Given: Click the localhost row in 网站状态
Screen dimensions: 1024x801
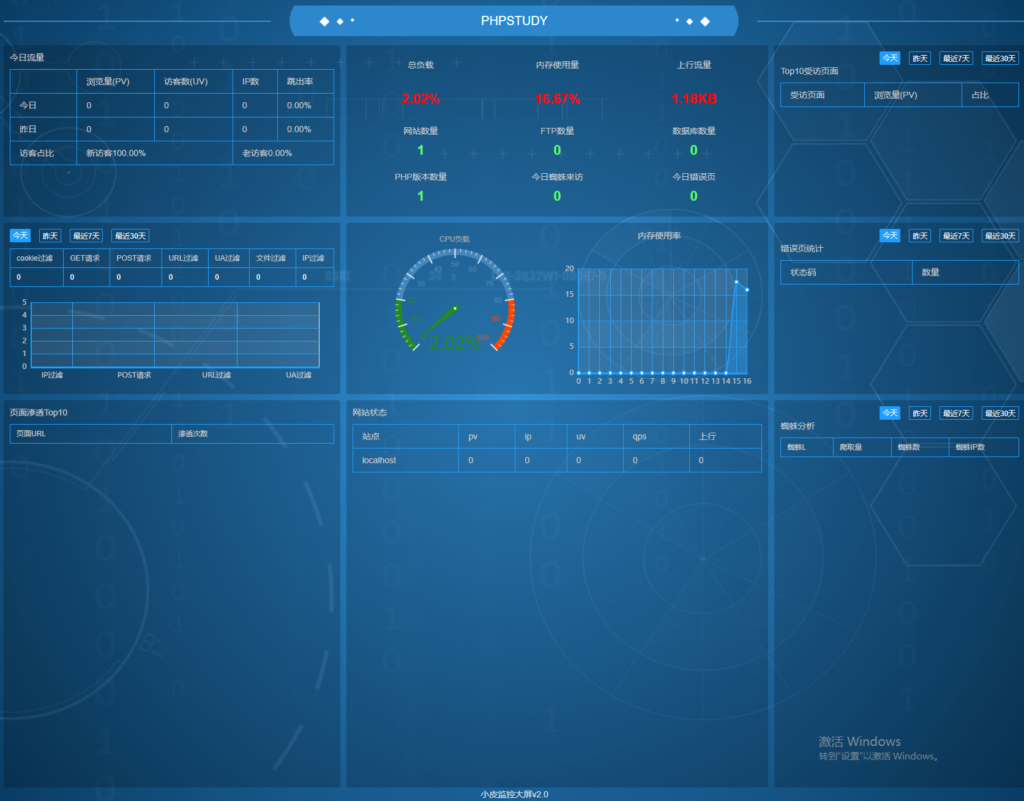Looking at the screenshot, I should (557, 460).
